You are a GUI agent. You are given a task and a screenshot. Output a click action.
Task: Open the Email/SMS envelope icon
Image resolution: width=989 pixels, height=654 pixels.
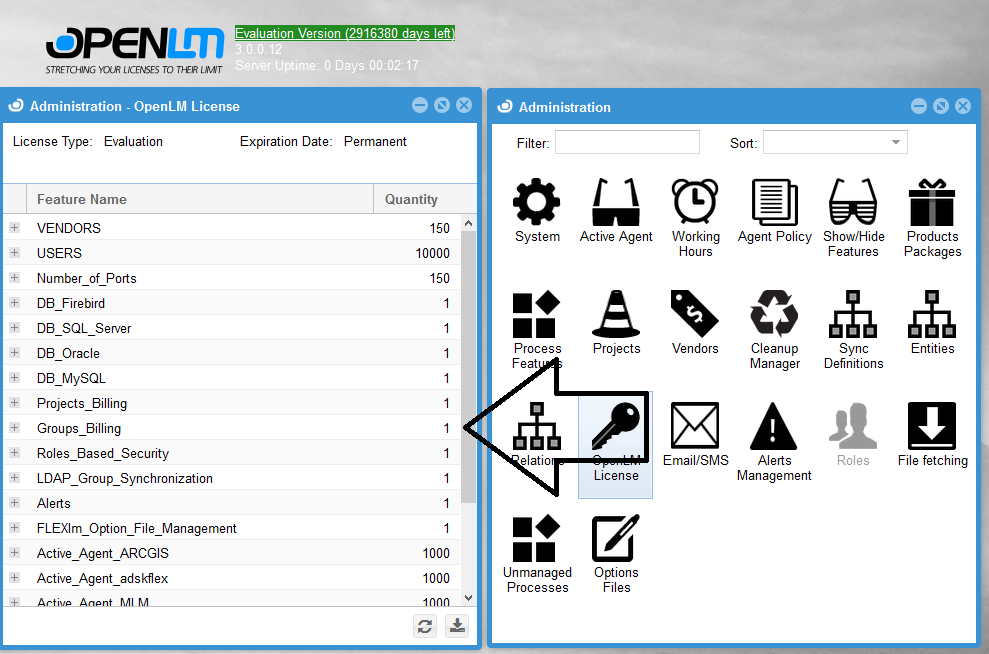(695, 427)
